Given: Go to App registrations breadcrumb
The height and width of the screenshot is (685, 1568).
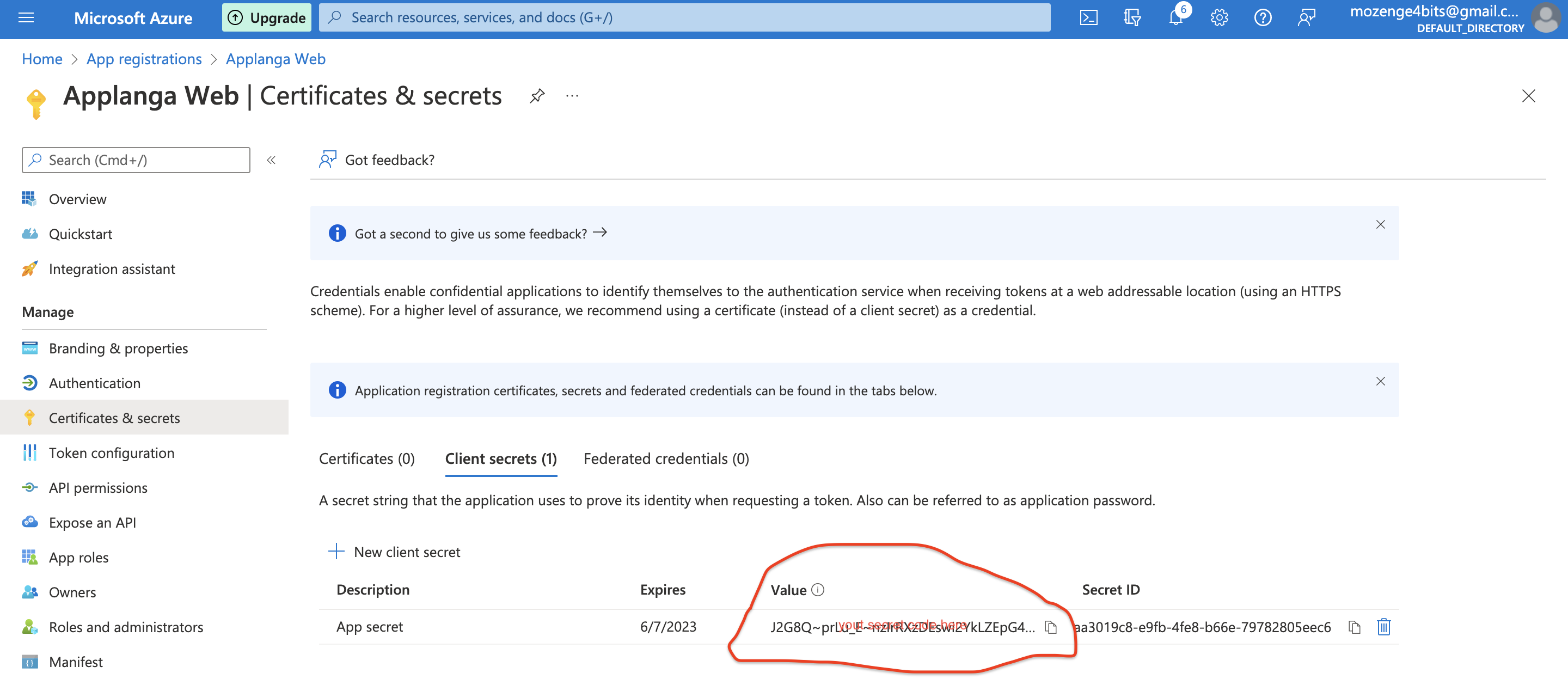Looking at the screenshot, I should click(x=144, y=59).
